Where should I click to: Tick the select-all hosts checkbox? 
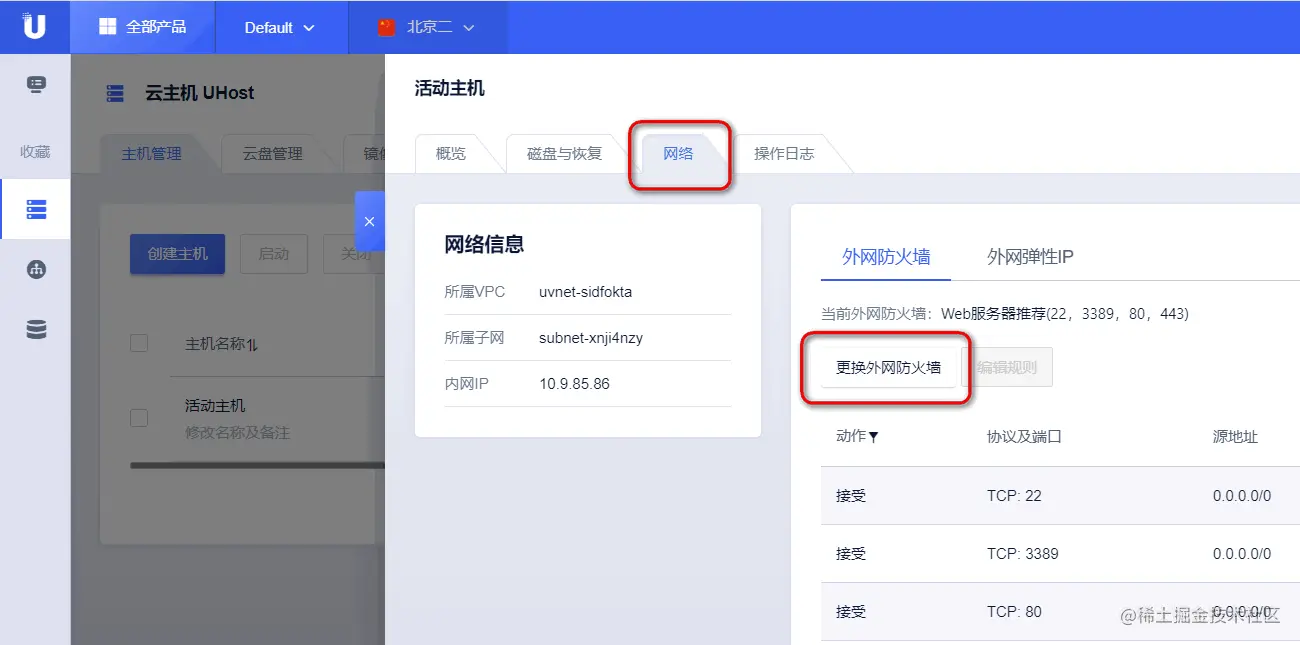pyautogui.click(x=139, y=343)
